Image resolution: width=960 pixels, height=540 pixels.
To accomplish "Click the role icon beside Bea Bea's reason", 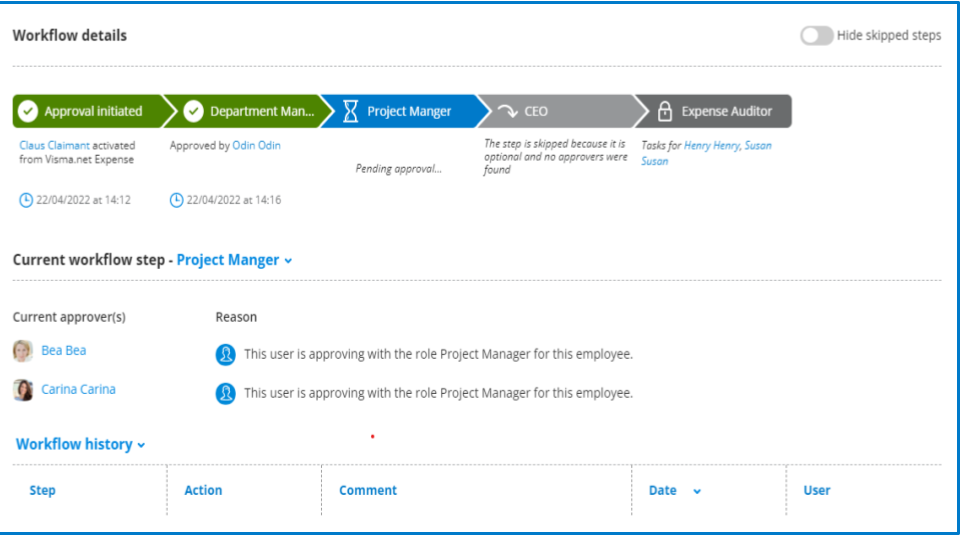I will (226, 354).
